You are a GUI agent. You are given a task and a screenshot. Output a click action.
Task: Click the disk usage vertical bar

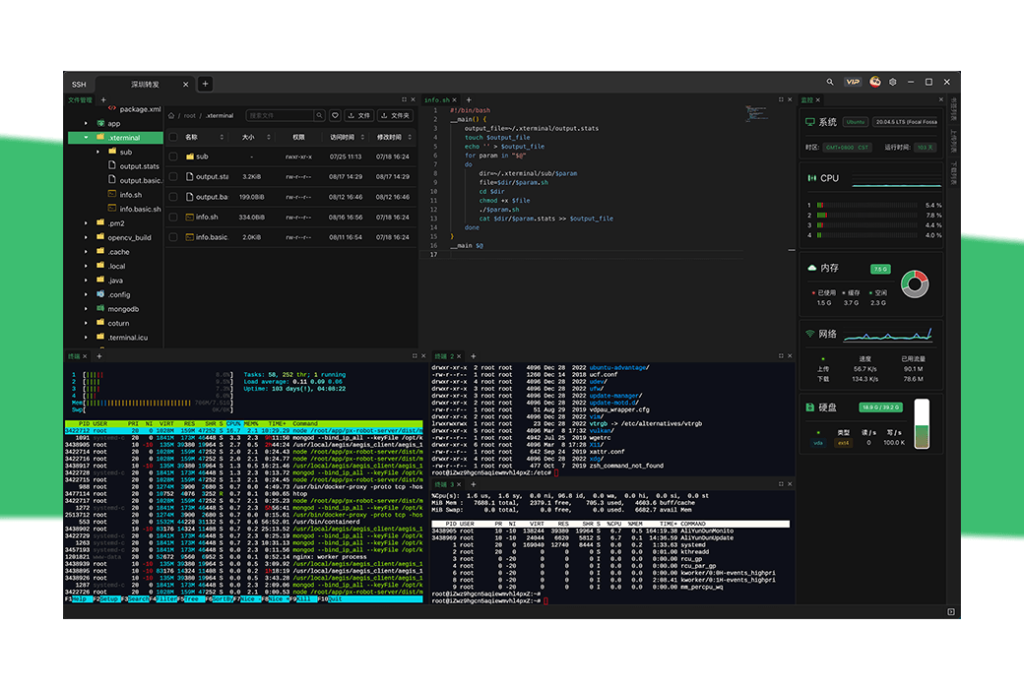click(921, 424)
